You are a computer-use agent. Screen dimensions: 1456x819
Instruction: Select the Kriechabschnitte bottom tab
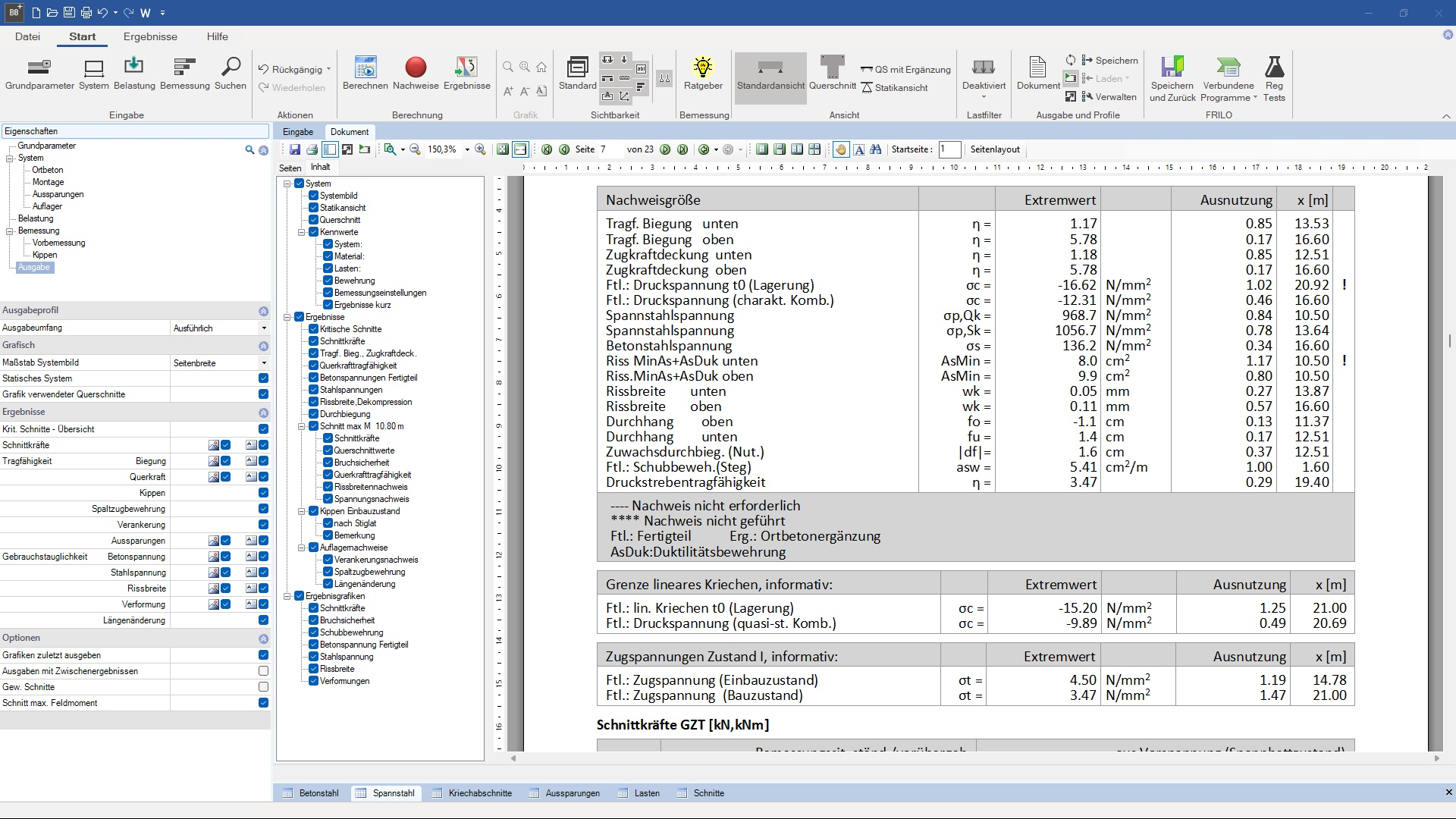click(x=479, y=793)
